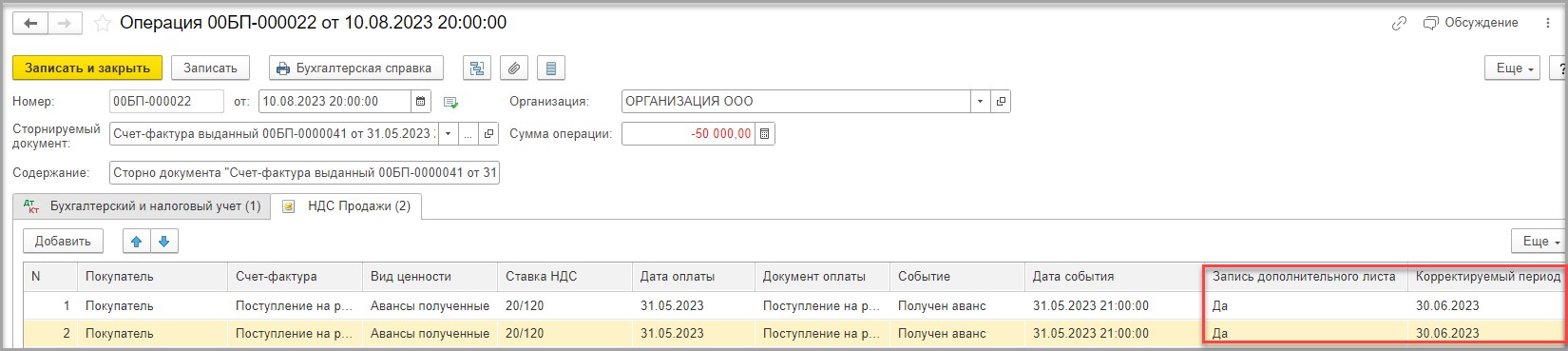Move row up with blue arrow
This screenshot has height=351, width=1568.
[137, 242]
